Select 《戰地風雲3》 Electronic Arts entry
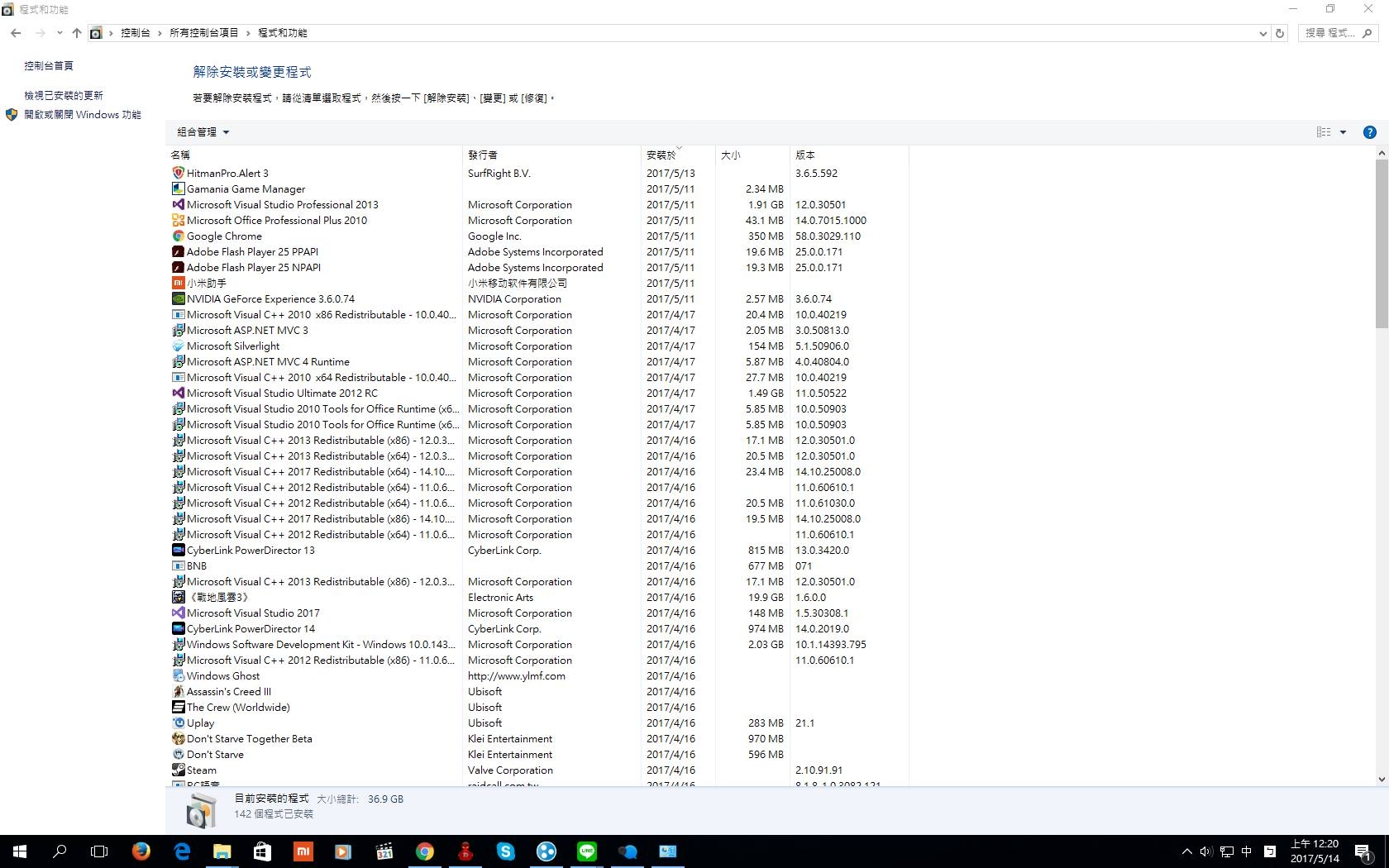Viewport: 1389px width, 868px height. pyautogui.click(x=537, y=597)
